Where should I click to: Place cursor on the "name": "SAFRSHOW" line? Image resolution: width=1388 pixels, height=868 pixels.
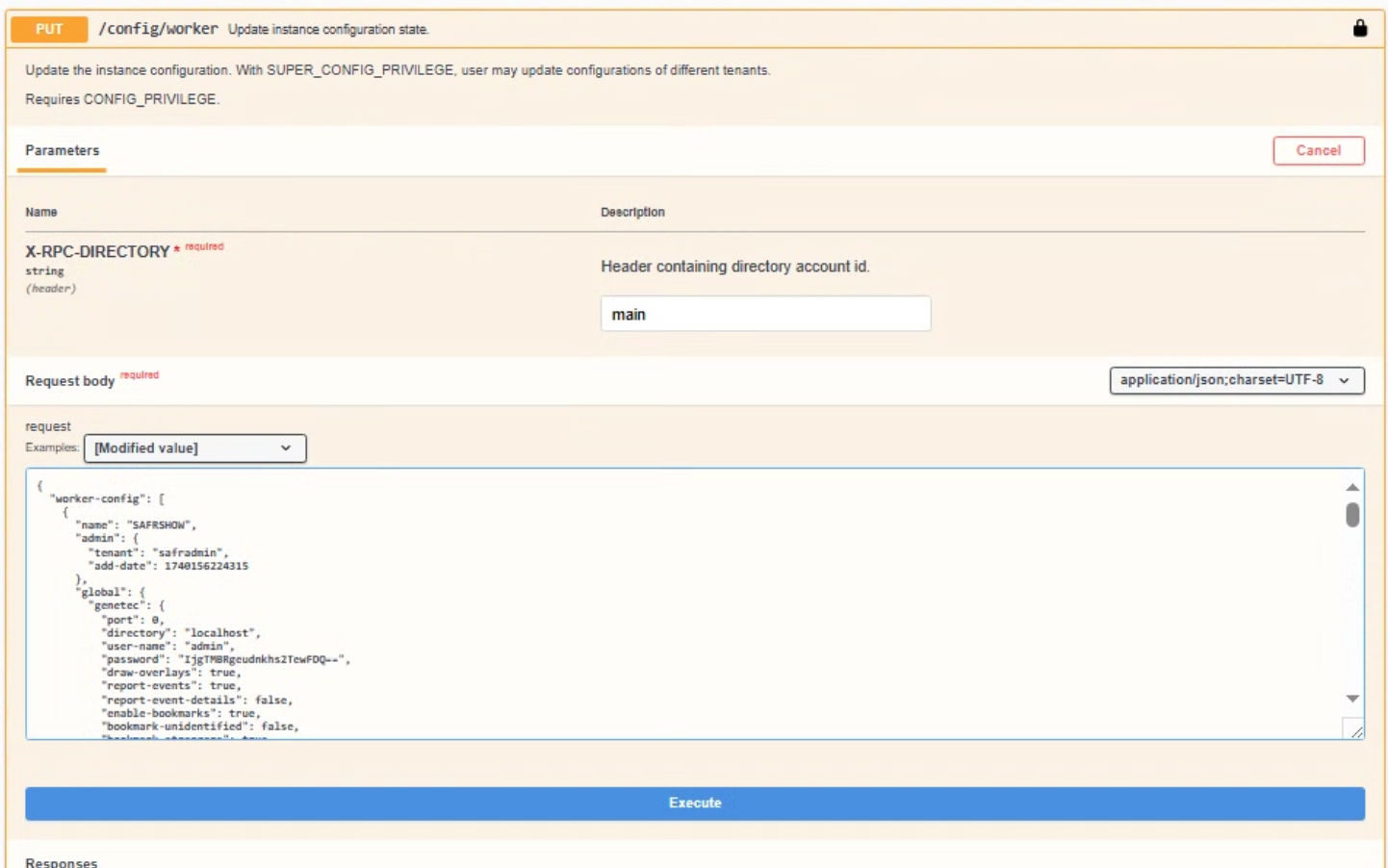pyautogui.click(x=136, y=524)
